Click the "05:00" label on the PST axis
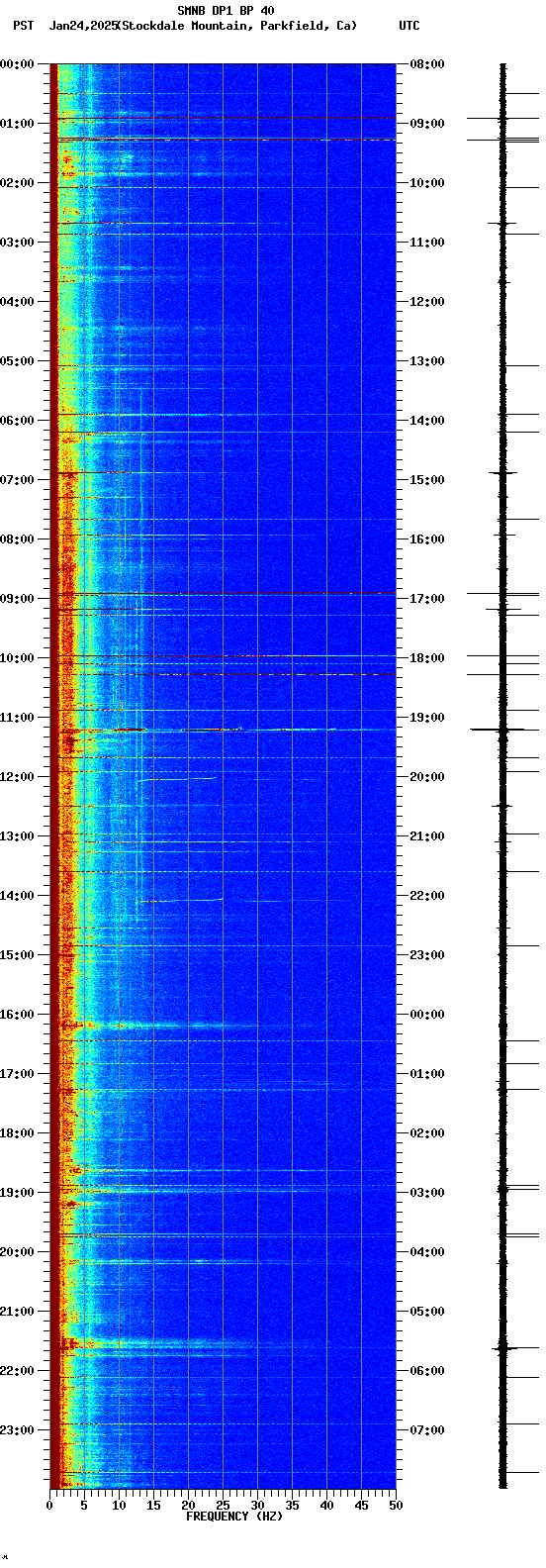This screenshot has width=546, height=1568. [x=17, y=361]
